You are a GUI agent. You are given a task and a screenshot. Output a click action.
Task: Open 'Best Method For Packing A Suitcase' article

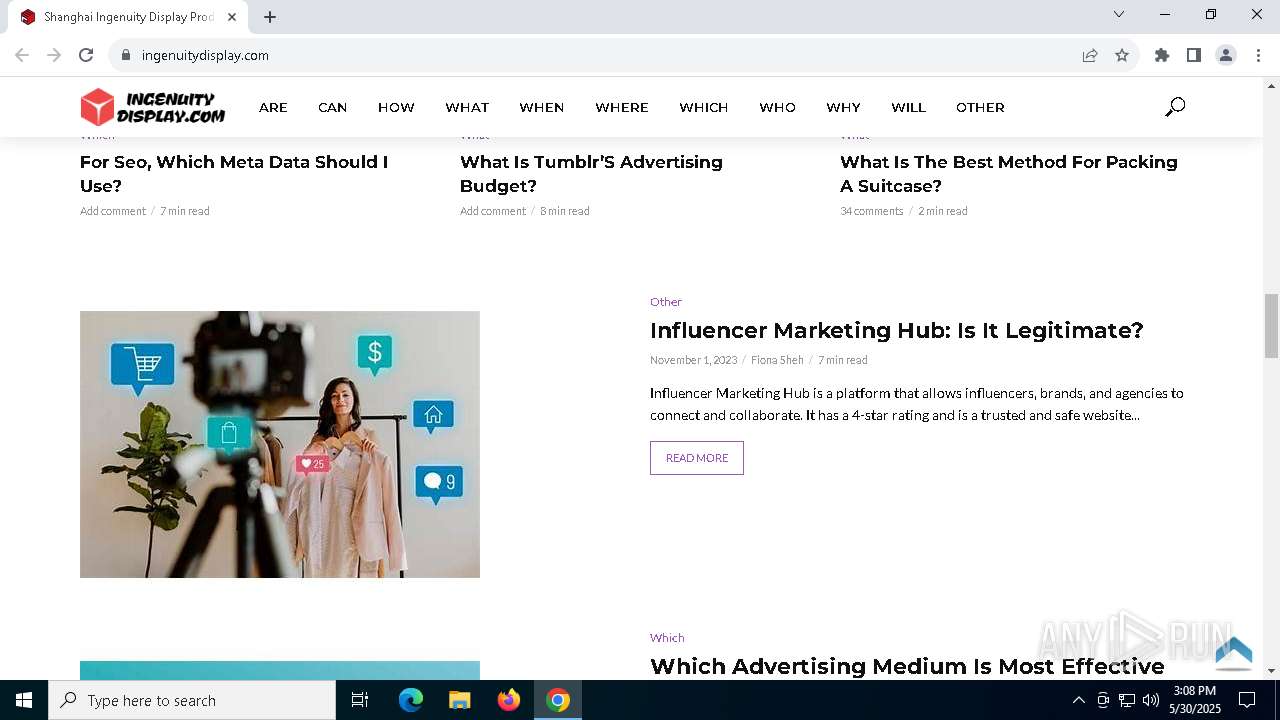pos(1009,174)
